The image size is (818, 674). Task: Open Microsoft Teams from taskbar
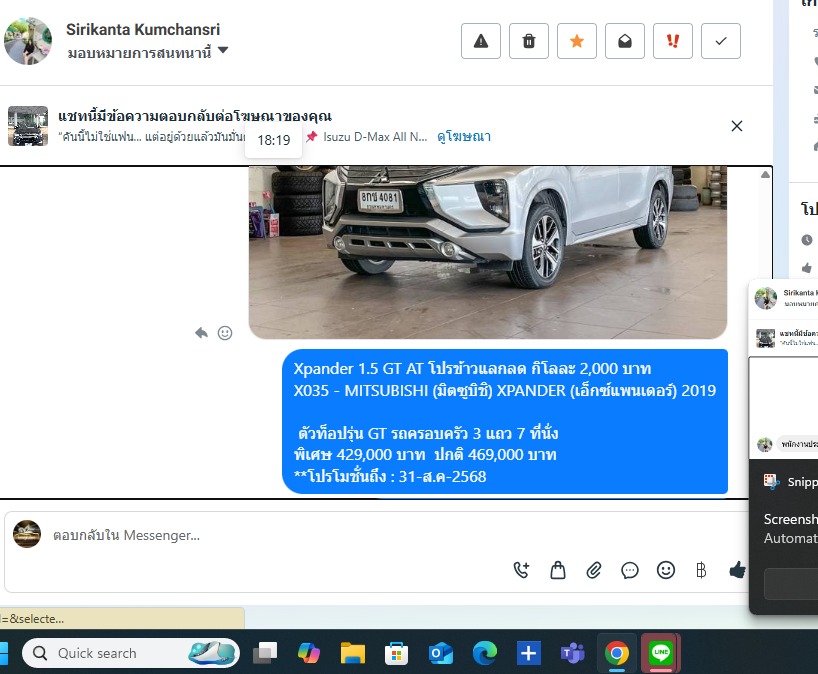point(572,653)
